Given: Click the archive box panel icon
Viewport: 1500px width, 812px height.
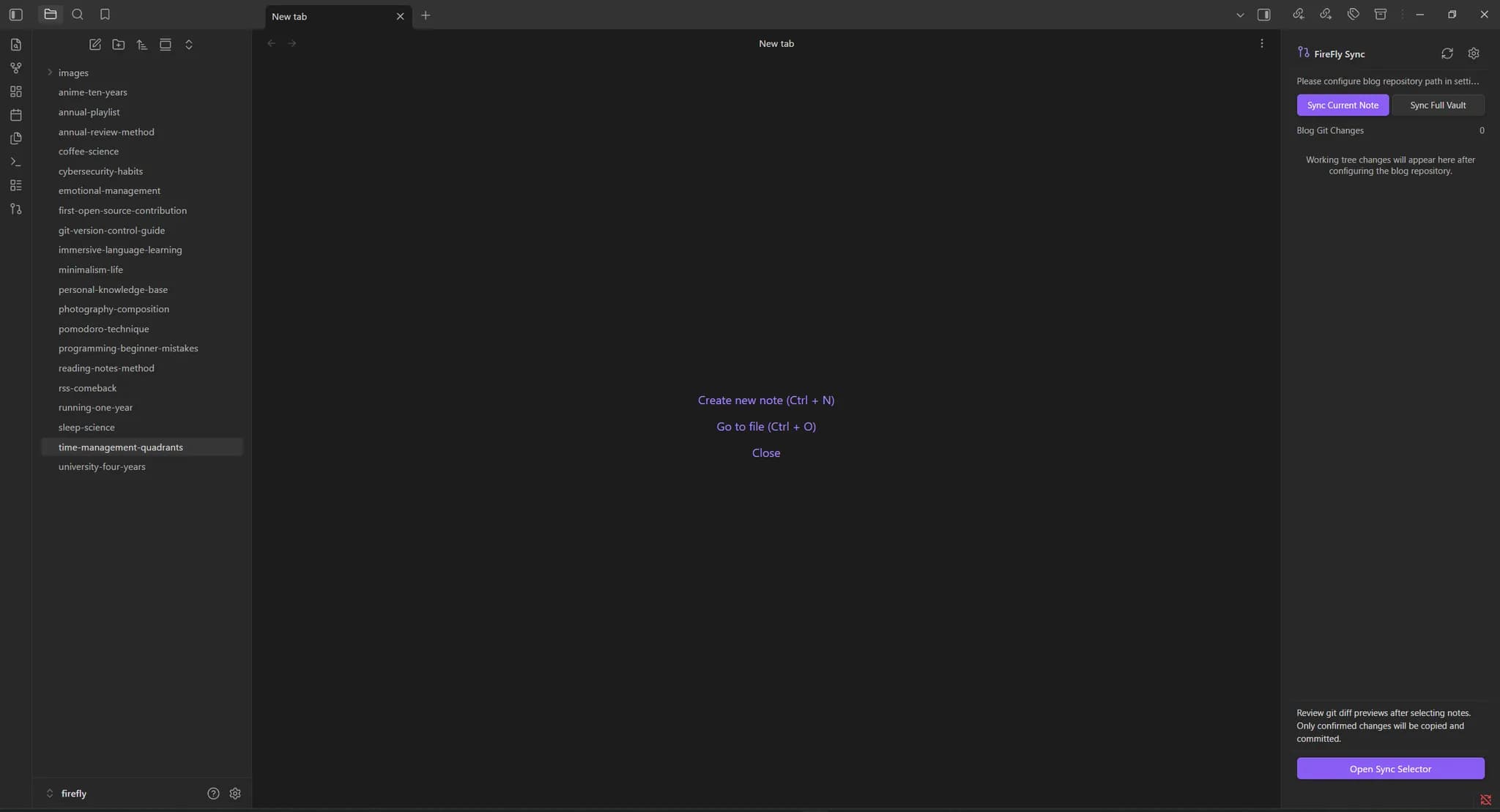Looking at the screenshot, I should point(1380,14).
